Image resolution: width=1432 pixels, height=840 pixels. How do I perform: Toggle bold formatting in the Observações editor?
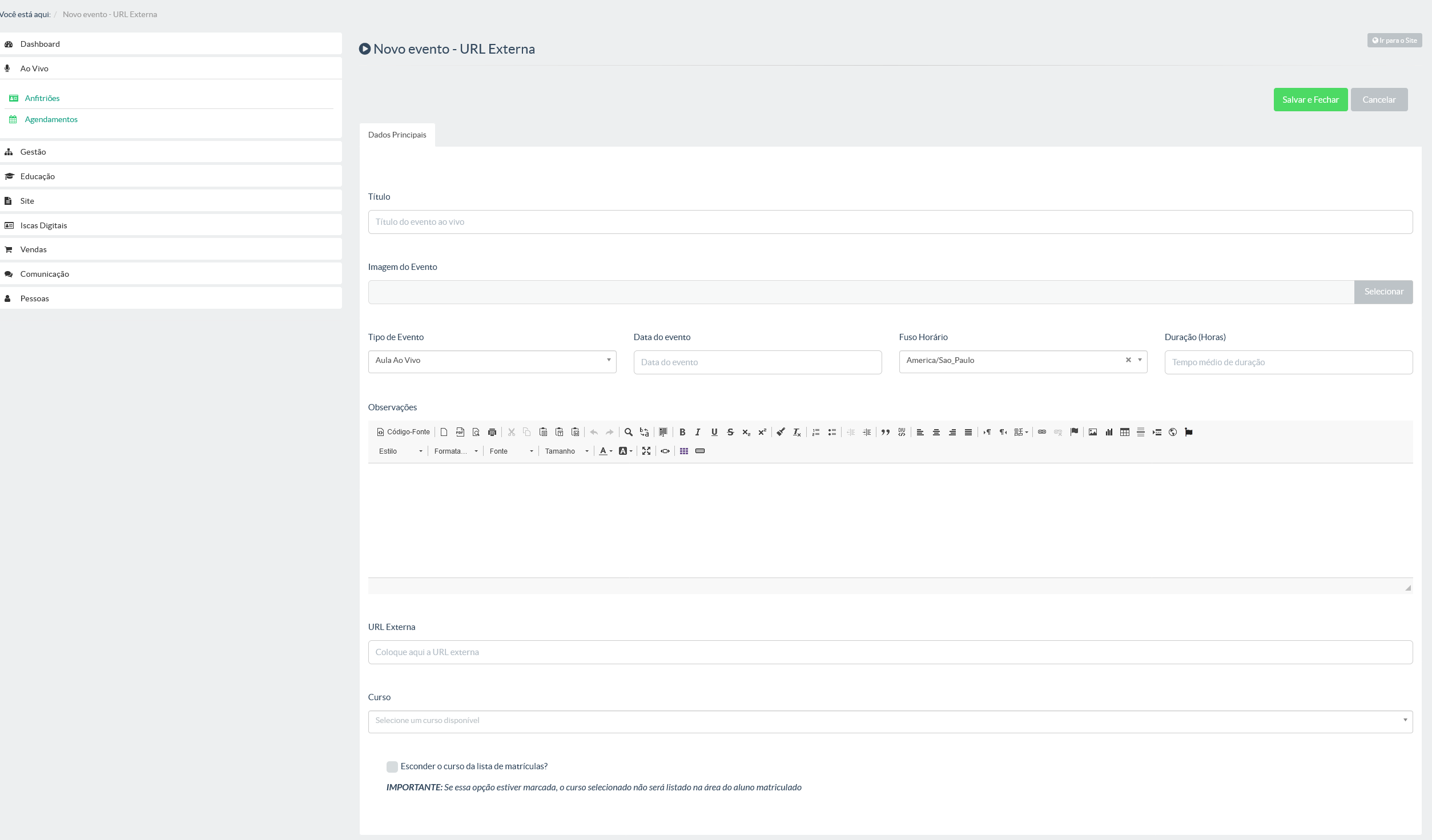[682, 432]
